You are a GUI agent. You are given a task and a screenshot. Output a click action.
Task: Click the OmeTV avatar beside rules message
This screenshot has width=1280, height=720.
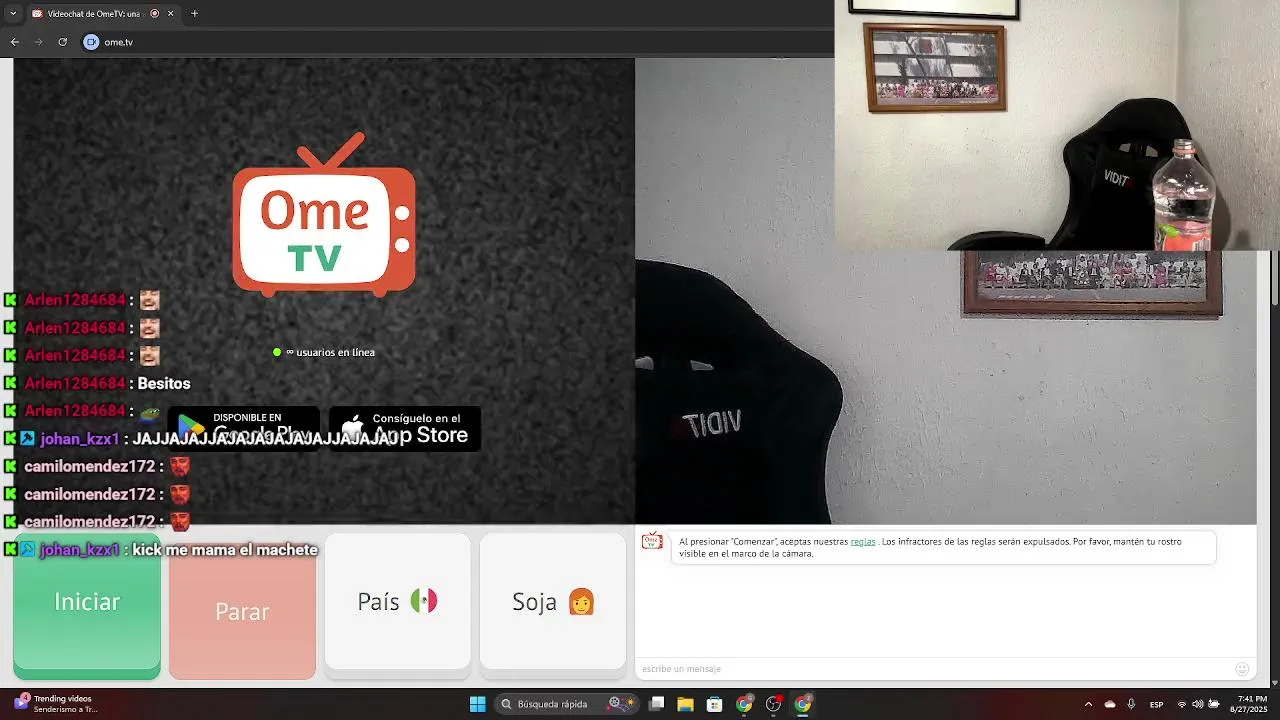(652, 541)
